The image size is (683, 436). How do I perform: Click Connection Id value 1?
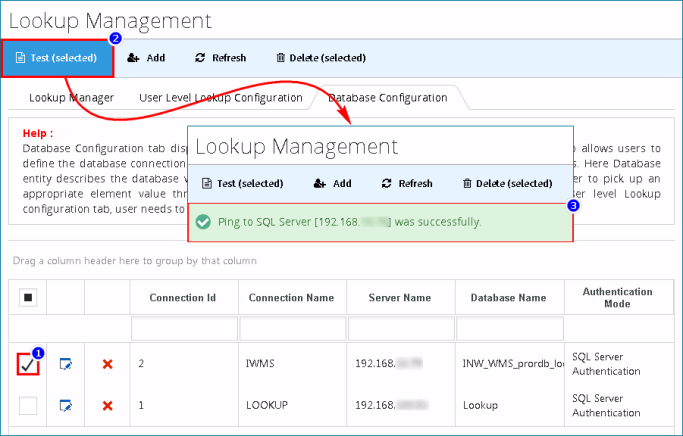pyautogui.click(x=141, y=405)
